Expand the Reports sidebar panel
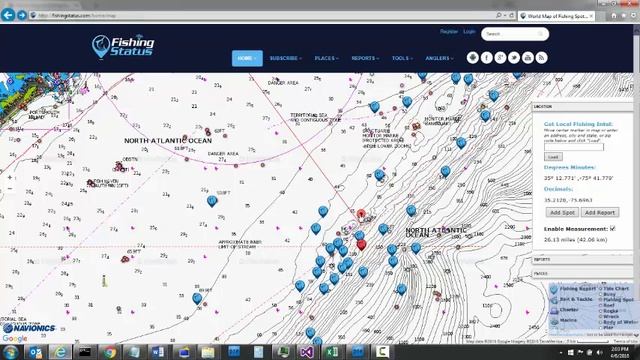 (582, 260)
